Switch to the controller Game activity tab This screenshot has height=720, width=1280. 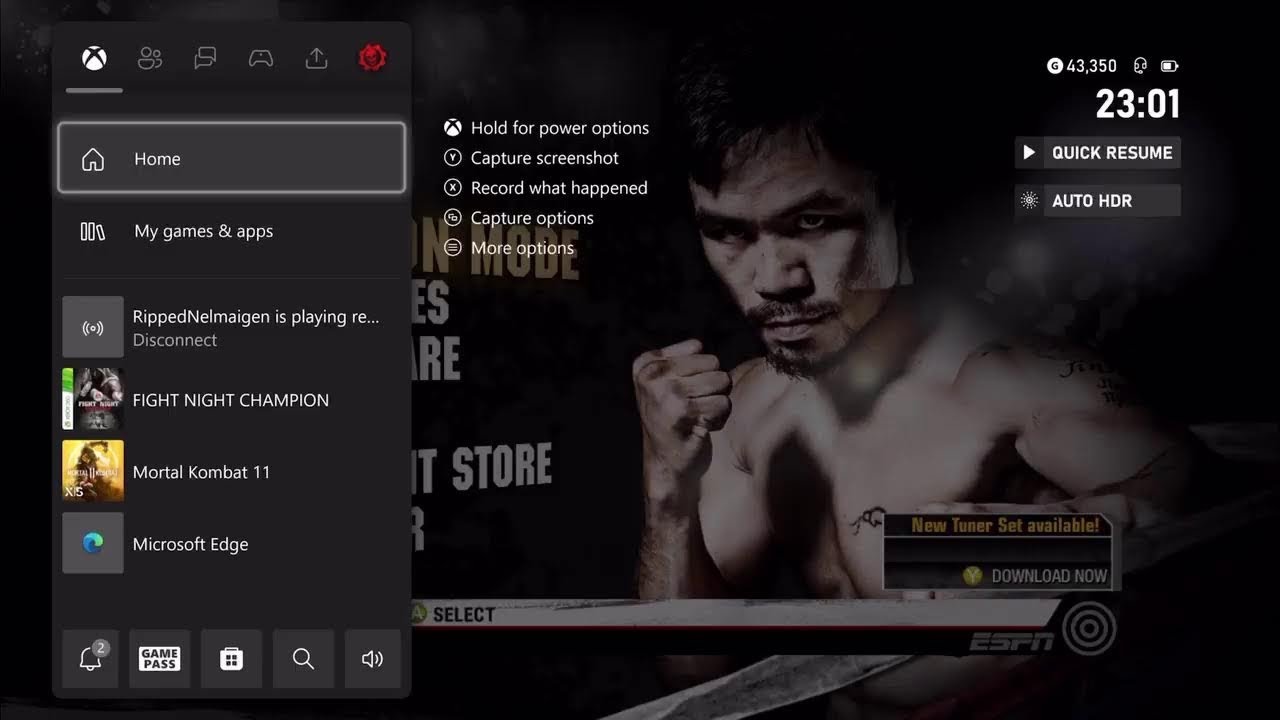pos(261,59)
